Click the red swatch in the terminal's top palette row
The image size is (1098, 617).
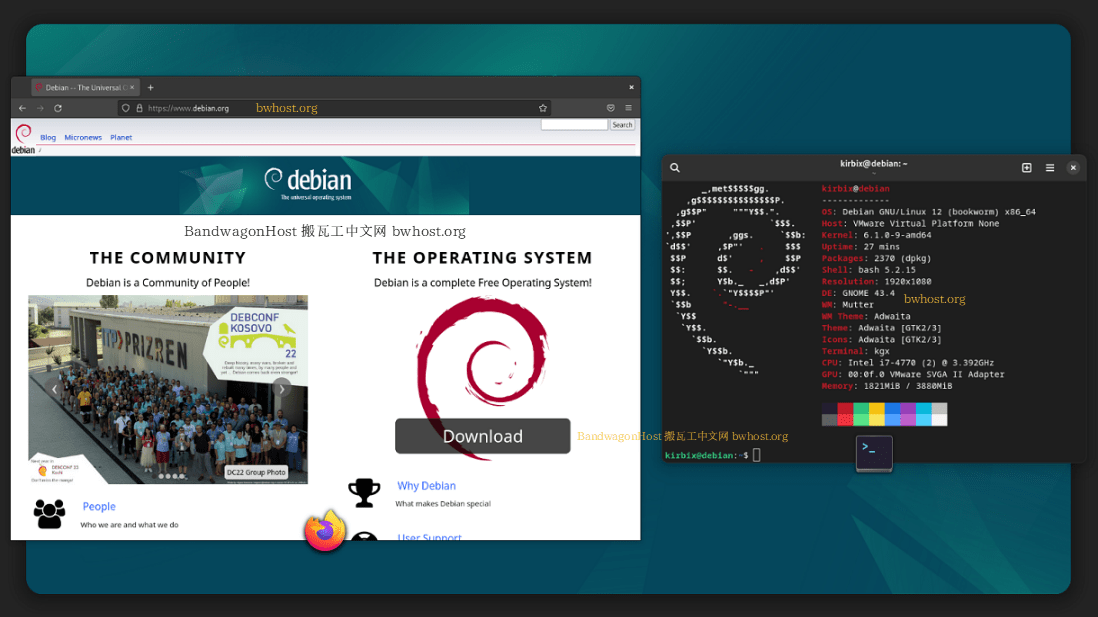click(x=845, y=408)
